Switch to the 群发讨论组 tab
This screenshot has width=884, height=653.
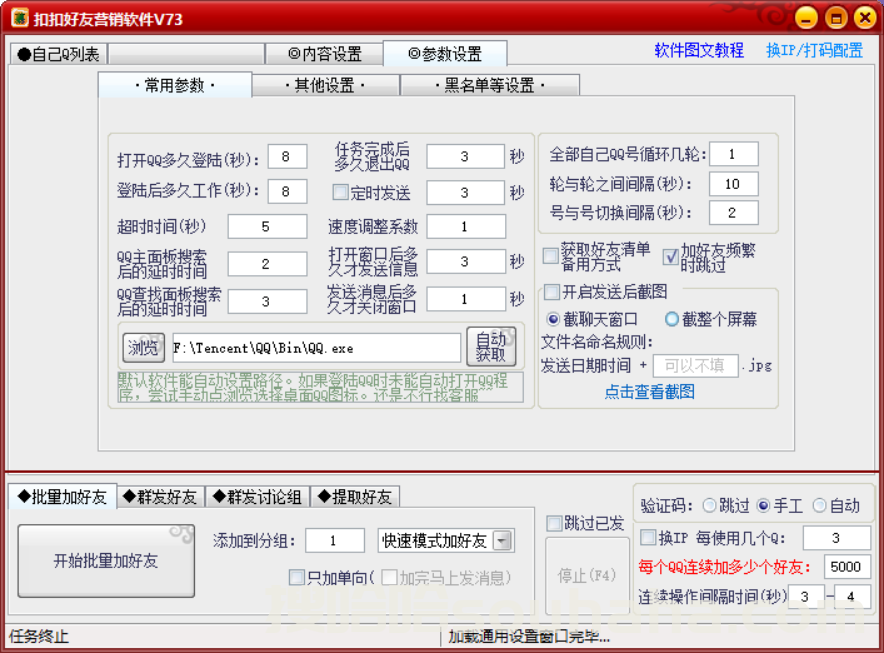pos(258,495)
